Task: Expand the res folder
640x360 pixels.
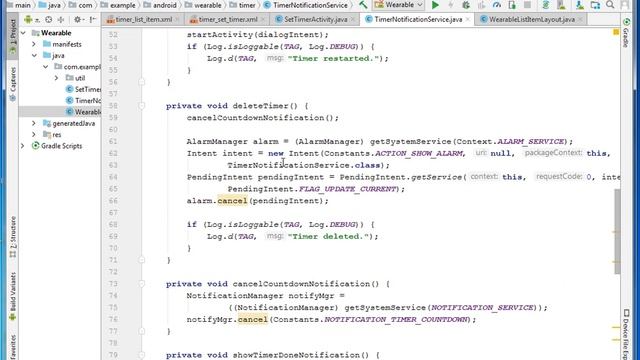Action: (34, 134)
